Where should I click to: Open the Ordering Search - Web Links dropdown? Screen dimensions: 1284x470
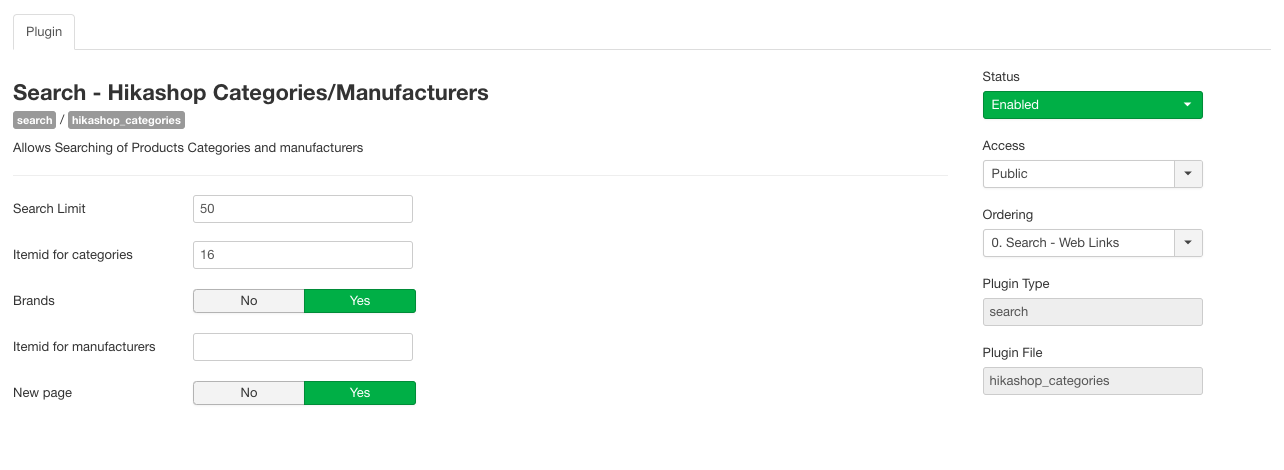[1078, 243]
